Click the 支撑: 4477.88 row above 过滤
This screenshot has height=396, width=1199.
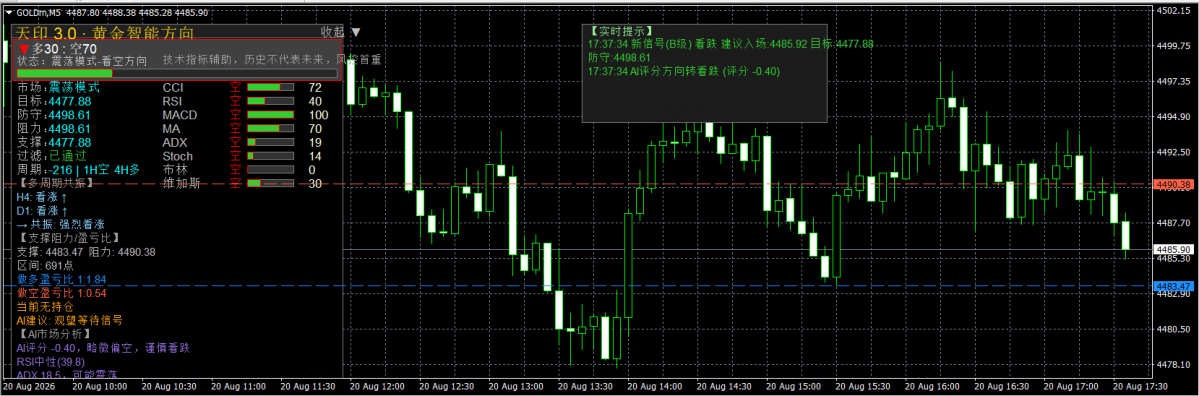tap(54, 143)
